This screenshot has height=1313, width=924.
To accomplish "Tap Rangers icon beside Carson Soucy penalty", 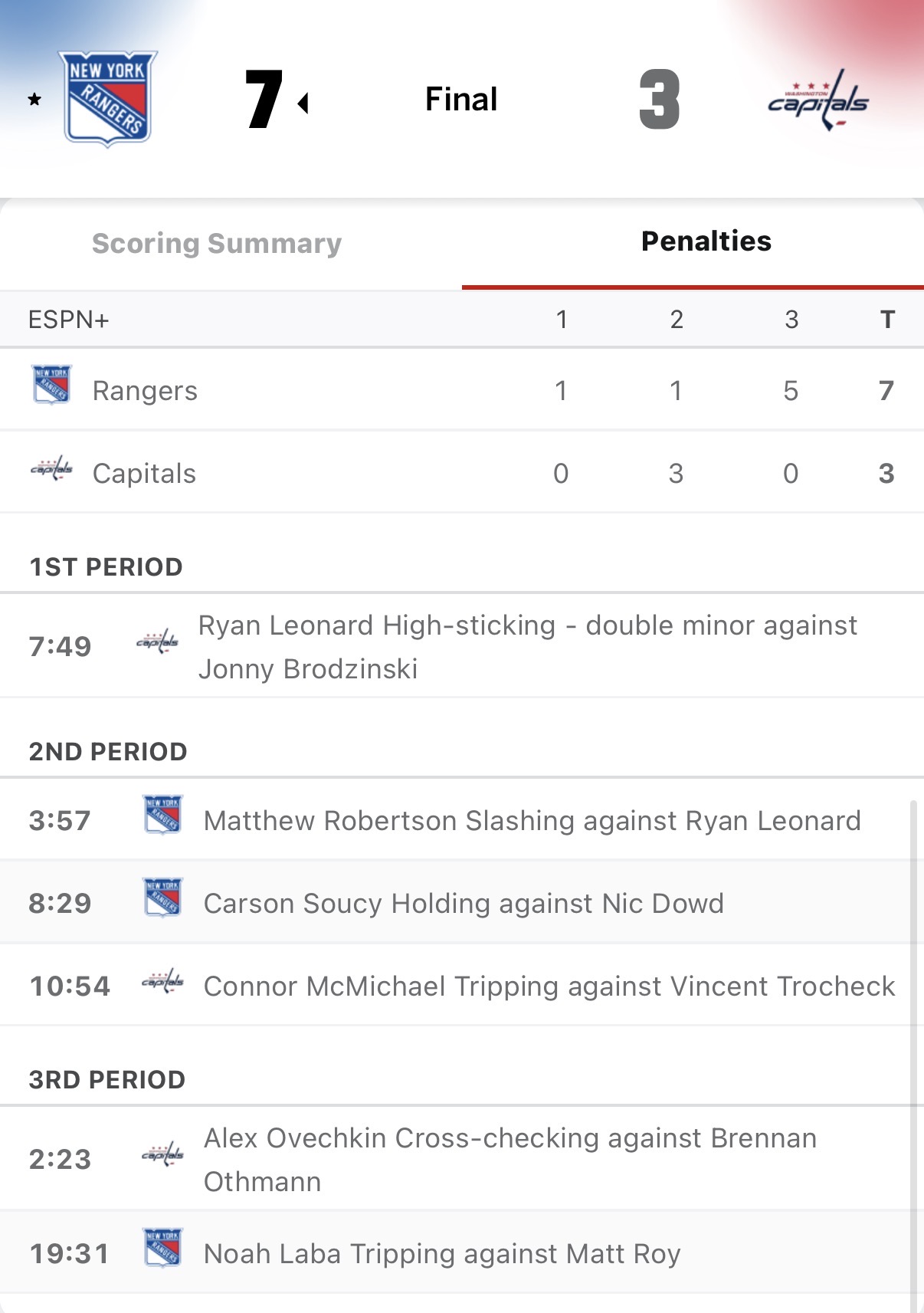I will click(163, 897).
